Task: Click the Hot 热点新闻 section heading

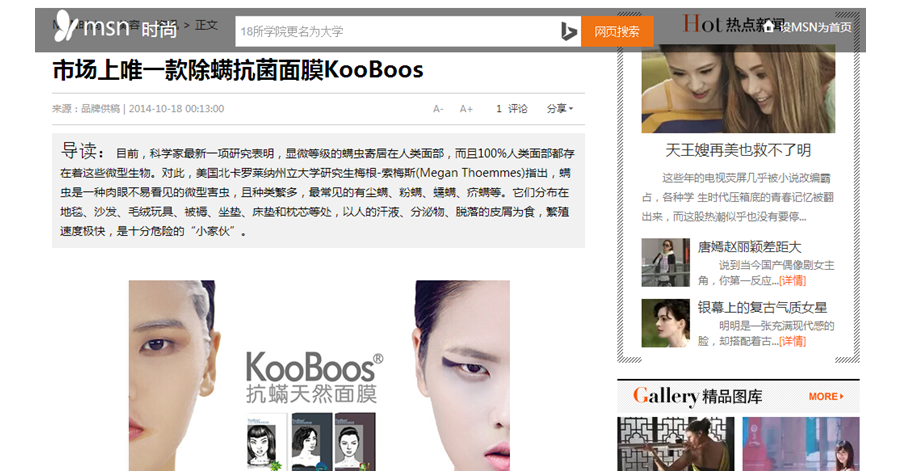Action: [x=734, y=24]
